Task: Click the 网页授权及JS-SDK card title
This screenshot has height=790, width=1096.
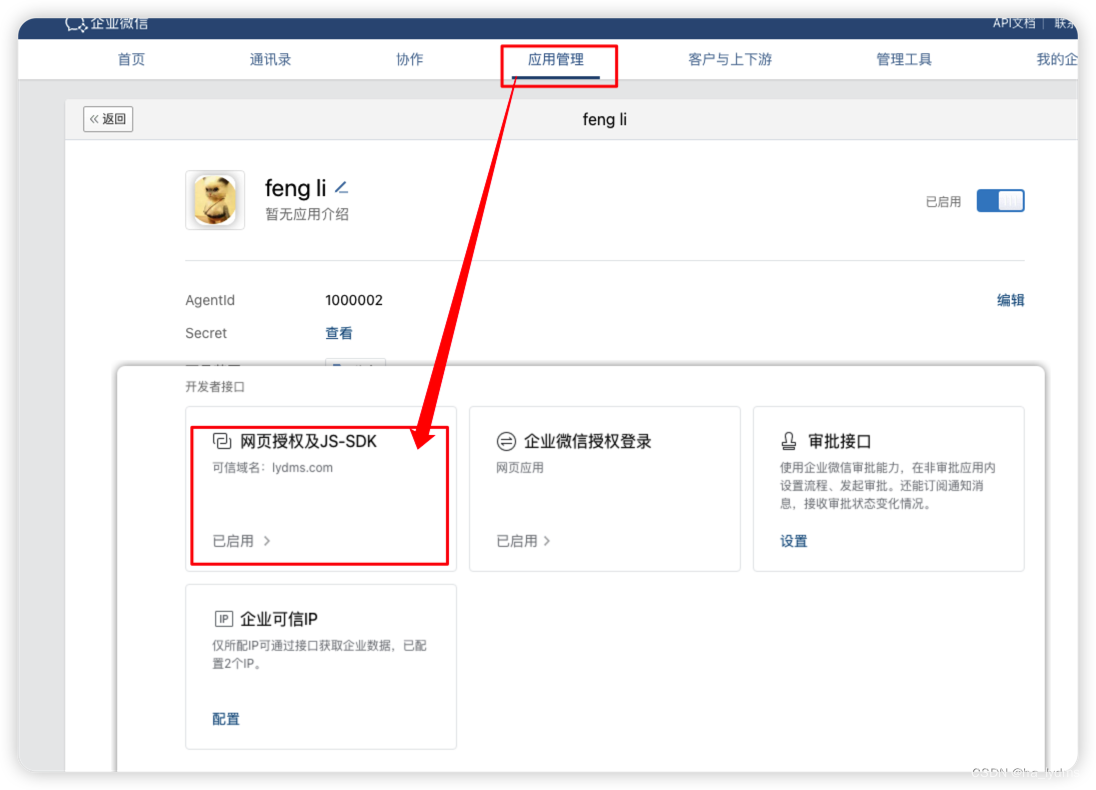Action: point(308,441)
